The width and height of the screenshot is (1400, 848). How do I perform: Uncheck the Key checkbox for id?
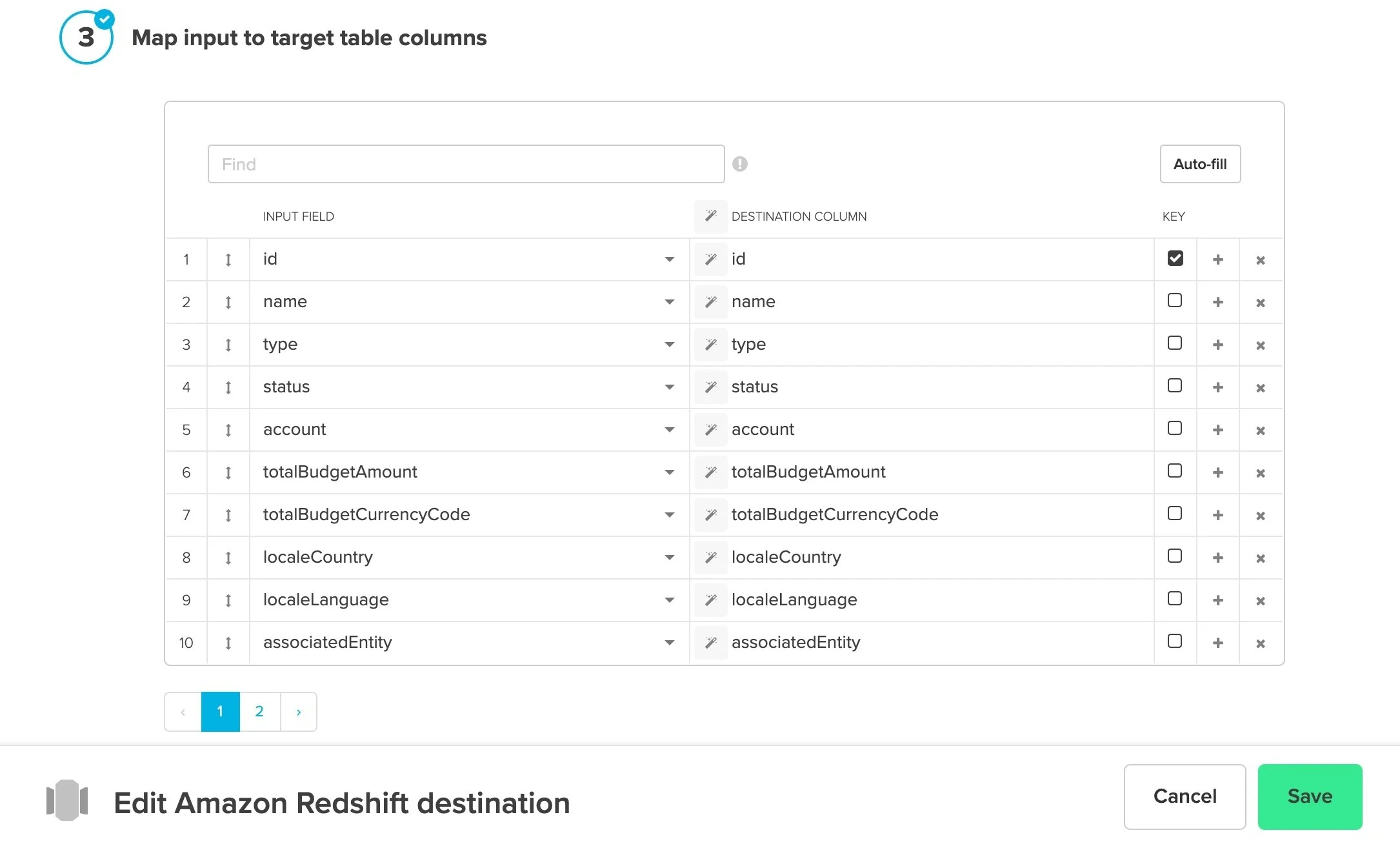pyautogui.click(x=1175, y=258)
